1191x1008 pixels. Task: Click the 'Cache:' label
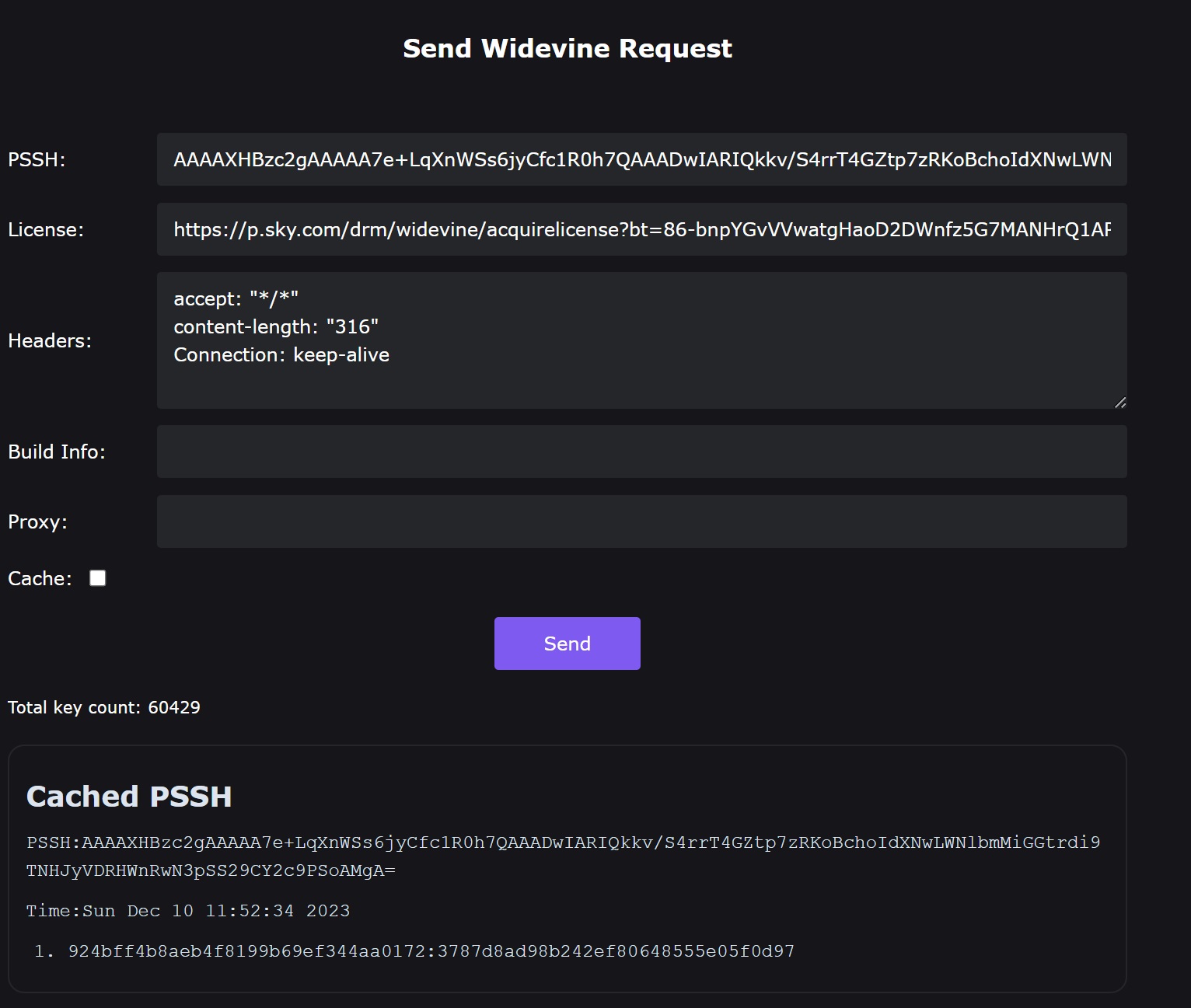click(40, 578)
